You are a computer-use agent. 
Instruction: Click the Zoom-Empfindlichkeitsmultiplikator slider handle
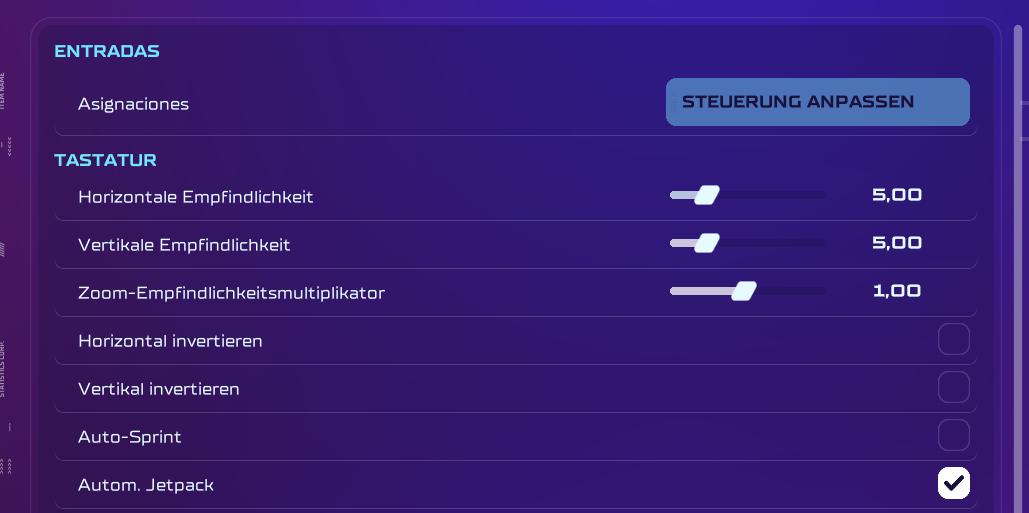(744, 291)
